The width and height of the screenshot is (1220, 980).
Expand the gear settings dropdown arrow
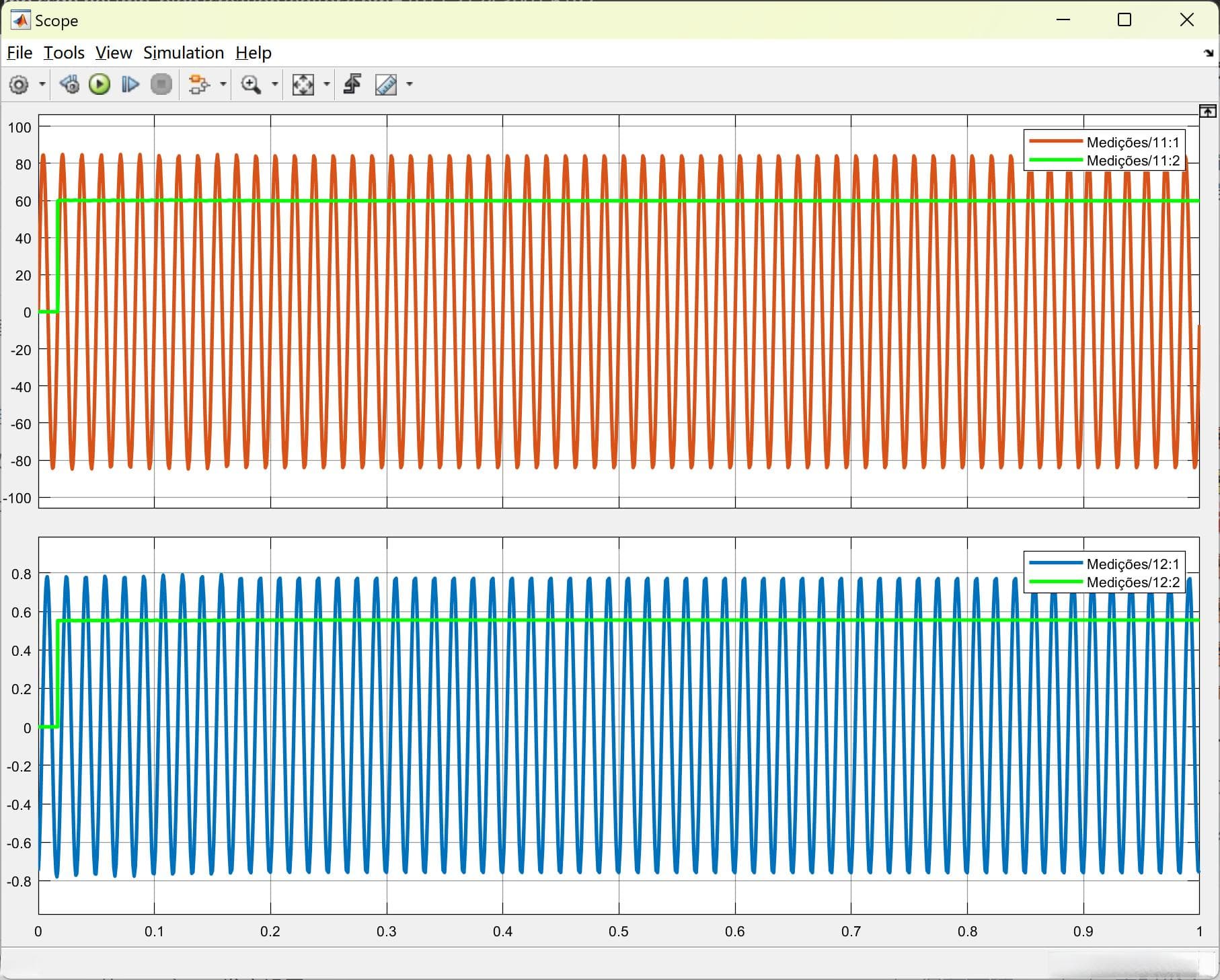click(x=42, y=85)
